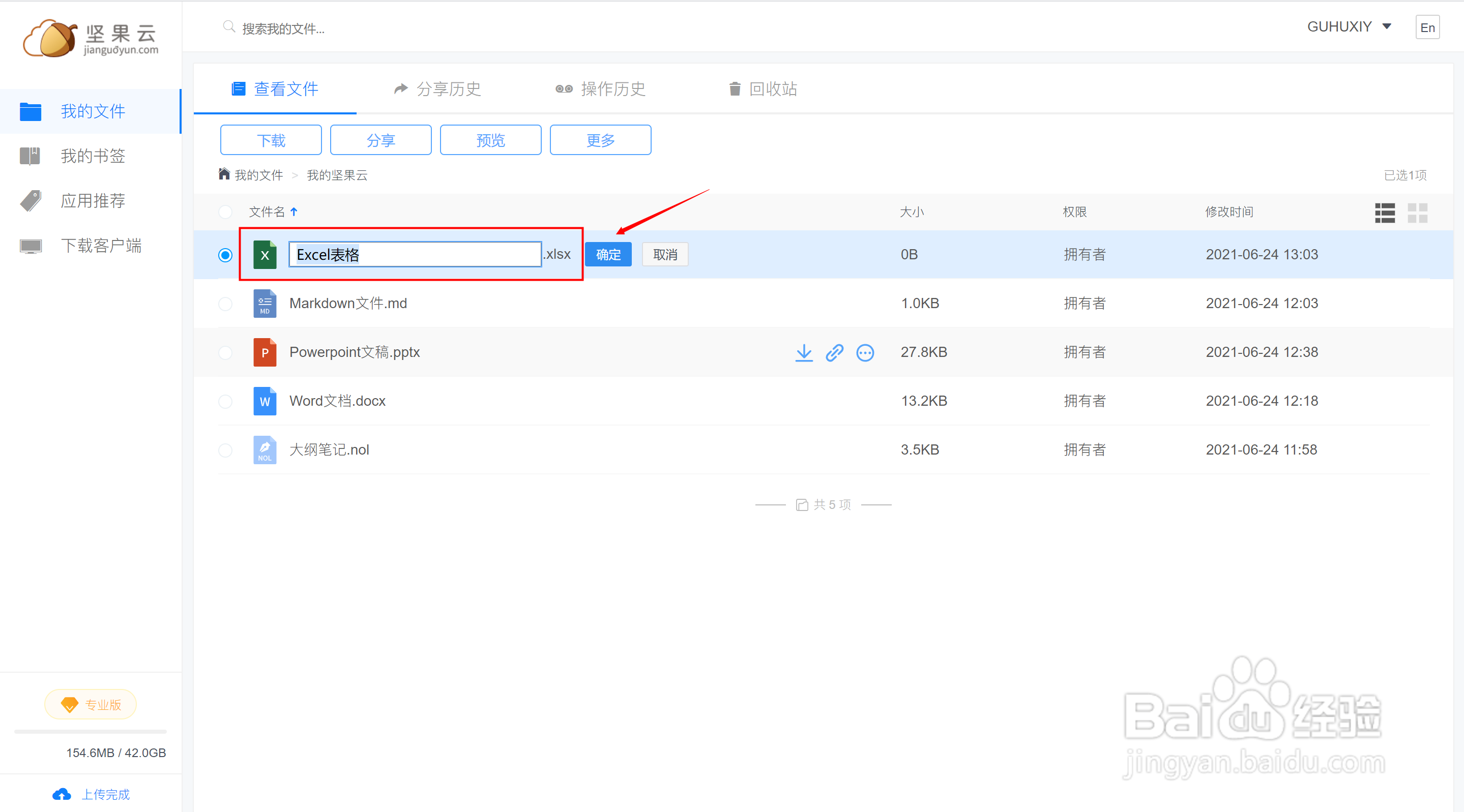Sort by file name arrow
1464x812 pixels.
coord(294,212)
